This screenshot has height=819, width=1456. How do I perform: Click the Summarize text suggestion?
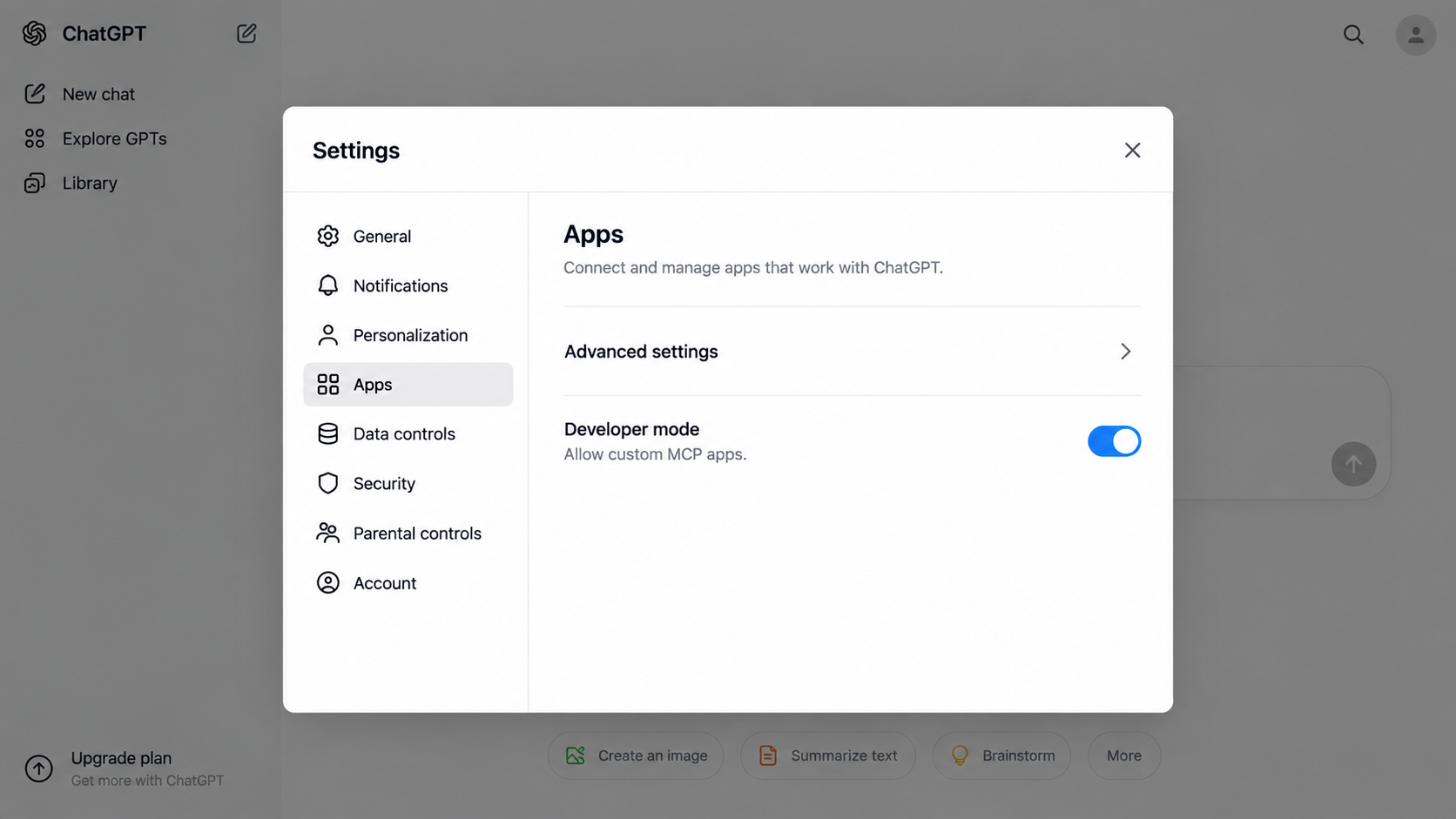(828, 755)
